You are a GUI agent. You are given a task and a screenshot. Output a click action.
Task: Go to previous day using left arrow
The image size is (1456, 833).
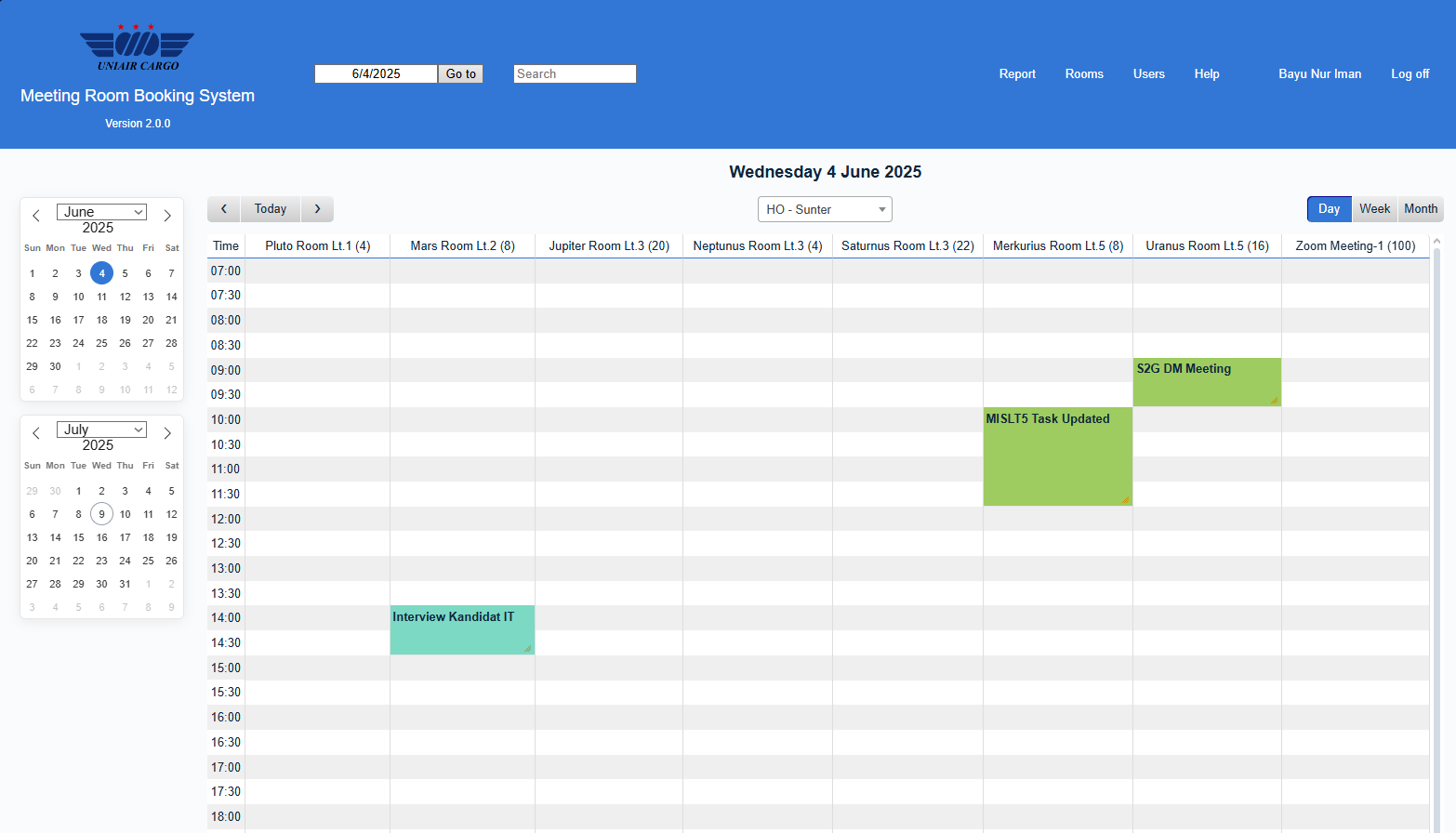(224, 209)
